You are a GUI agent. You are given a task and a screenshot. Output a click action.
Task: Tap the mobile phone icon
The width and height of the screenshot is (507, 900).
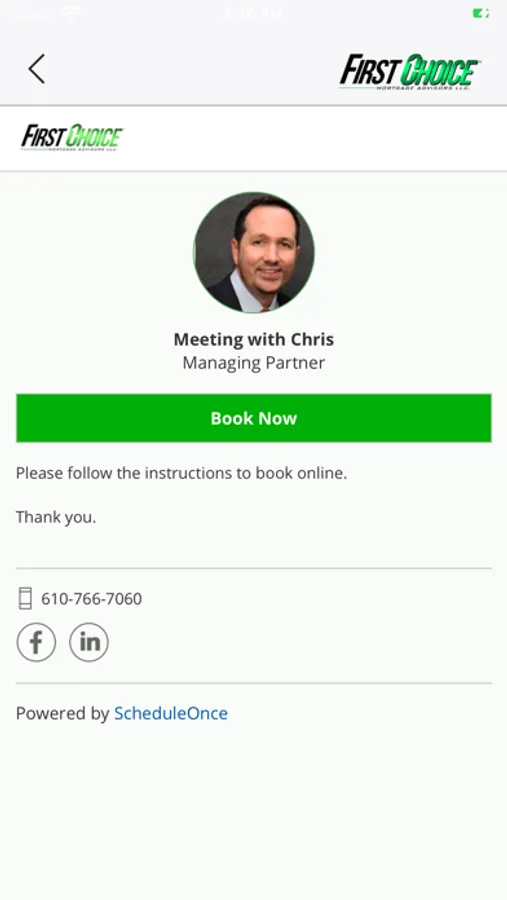25,599
